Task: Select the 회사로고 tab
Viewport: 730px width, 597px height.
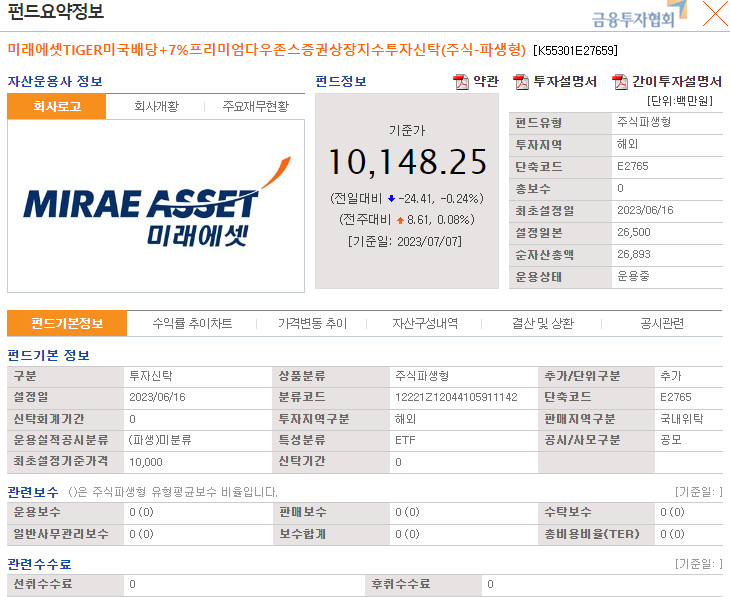Action: [x=57, y=107]
